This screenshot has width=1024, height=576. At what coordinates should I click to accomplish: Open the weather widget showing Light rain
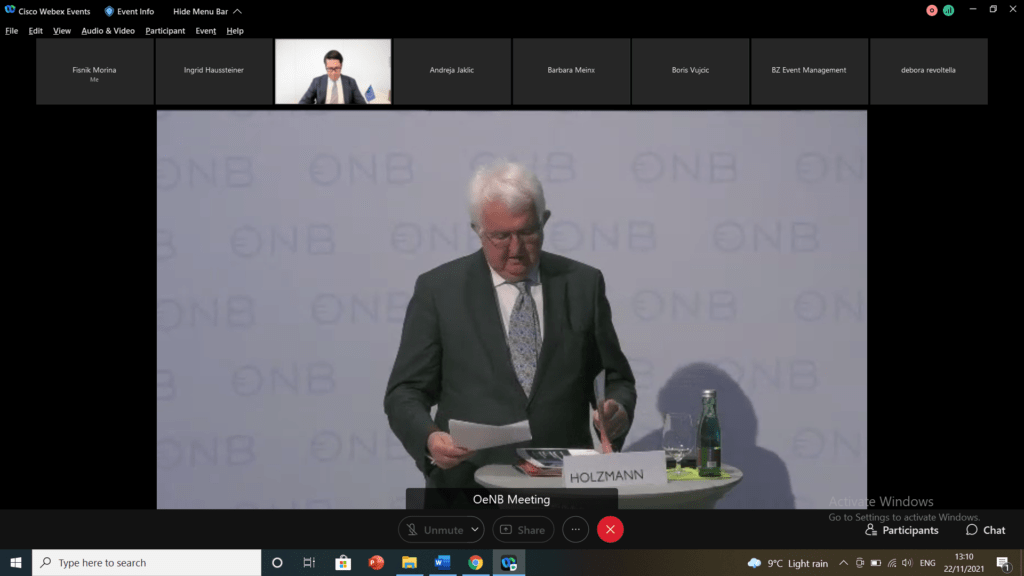click(788, 563)
